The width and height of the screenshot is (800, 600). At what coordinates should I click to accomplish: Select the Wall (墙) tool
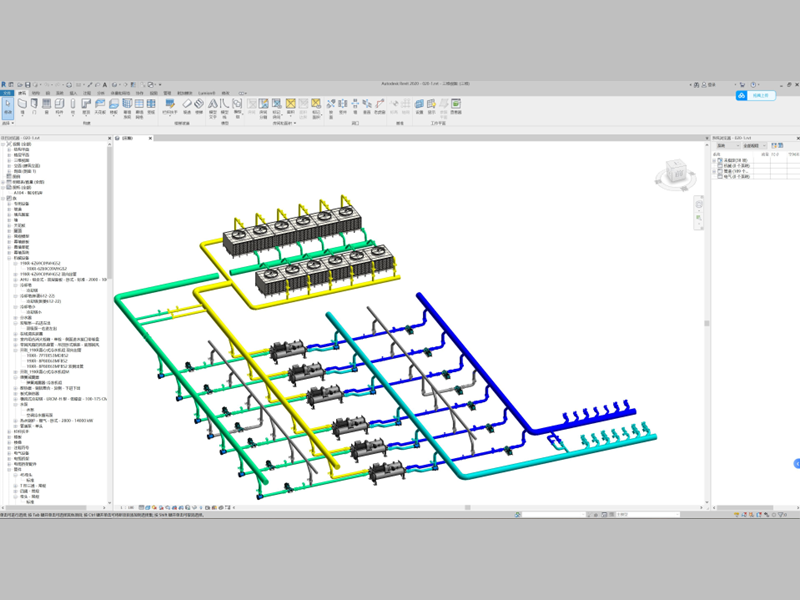coord(23,106)
